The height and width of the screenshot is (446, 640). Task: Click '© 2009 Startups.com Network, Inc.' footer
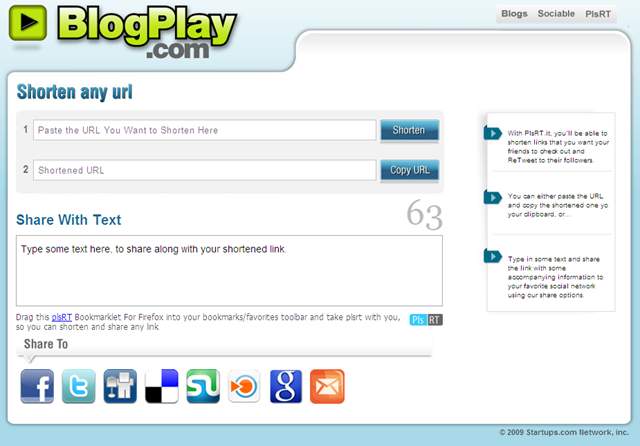(564, 433)
